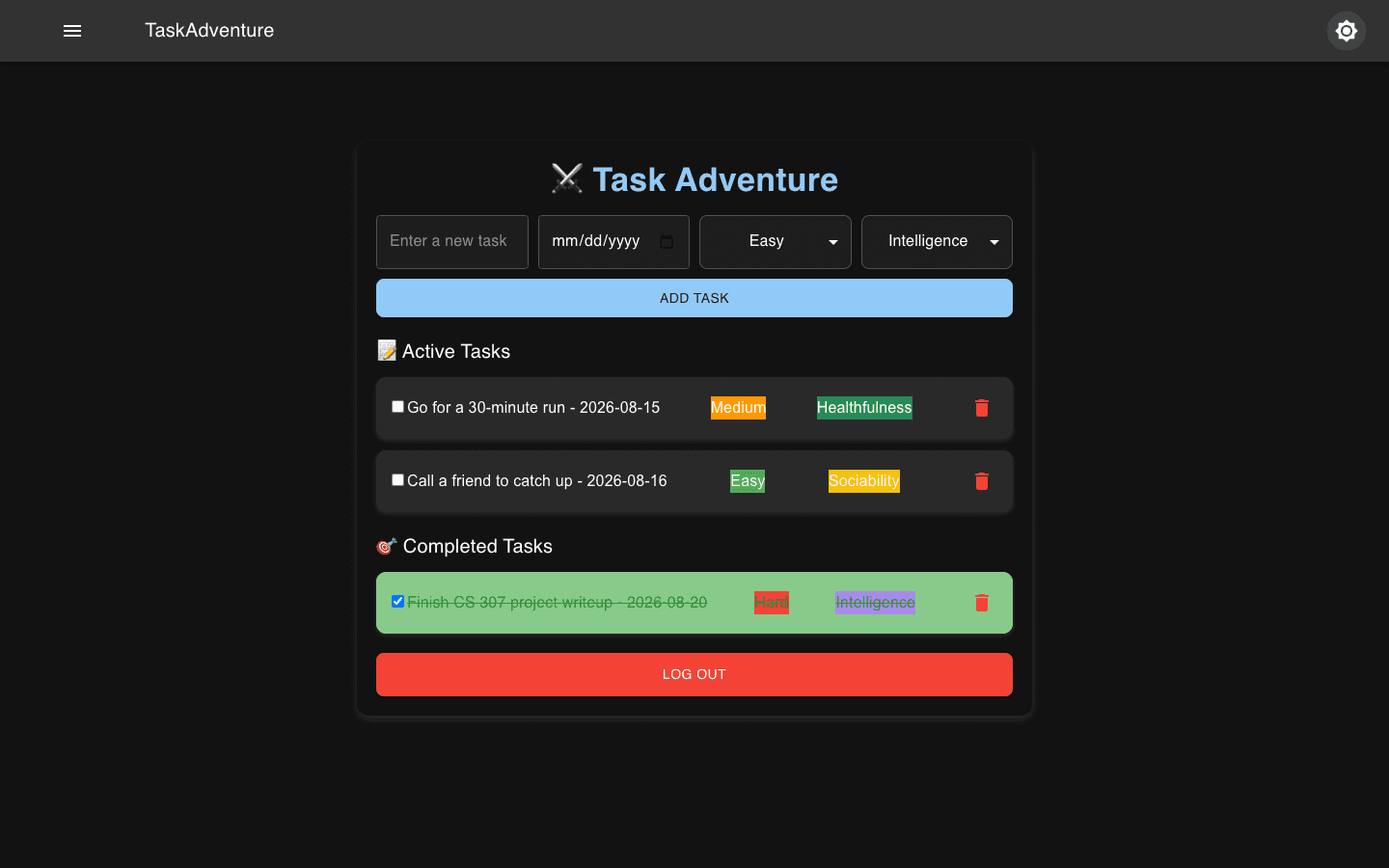The image size is (1389, 868).
Task: Click the purple Intelligence tag on completed task
Action: pos(875,603)
